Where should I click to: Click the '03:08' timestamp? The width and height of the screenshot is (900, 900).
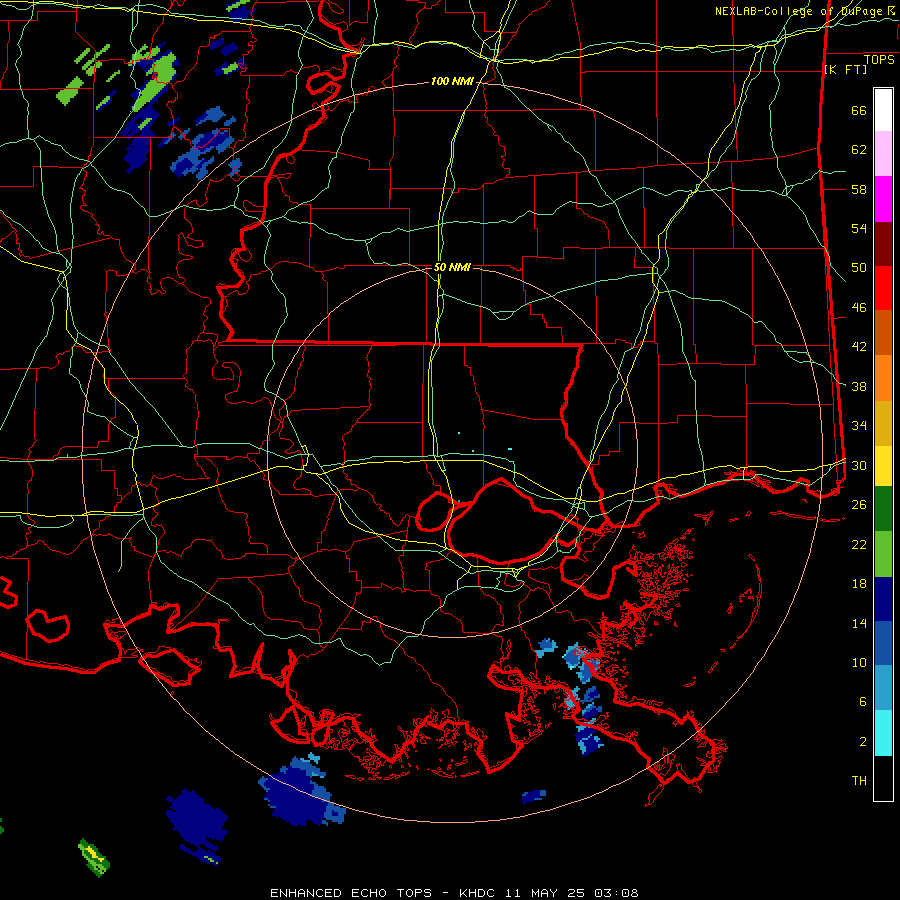616,893
